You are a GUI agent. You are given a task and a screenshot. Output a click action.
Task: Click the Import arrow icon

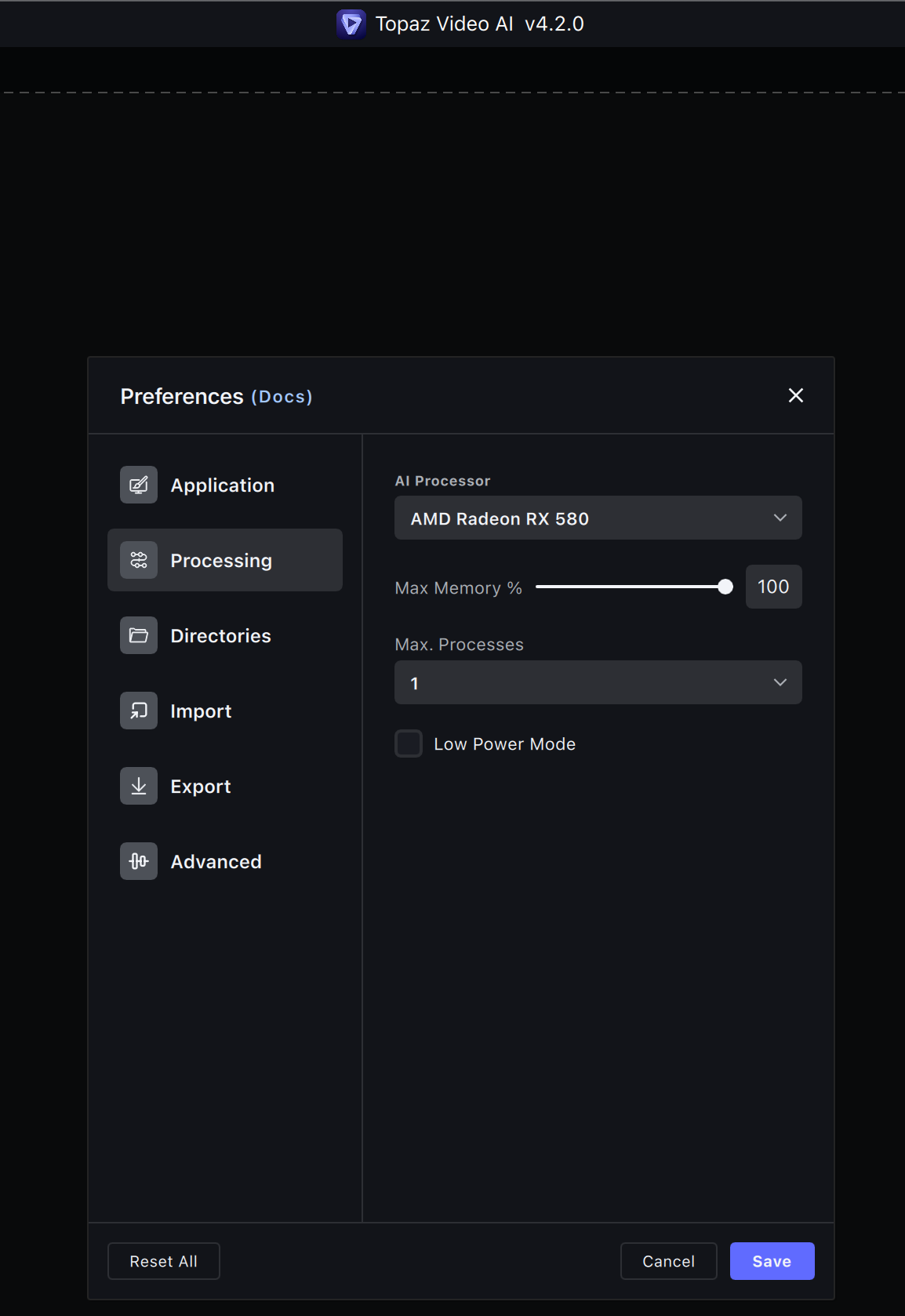(x=139, y=711)
